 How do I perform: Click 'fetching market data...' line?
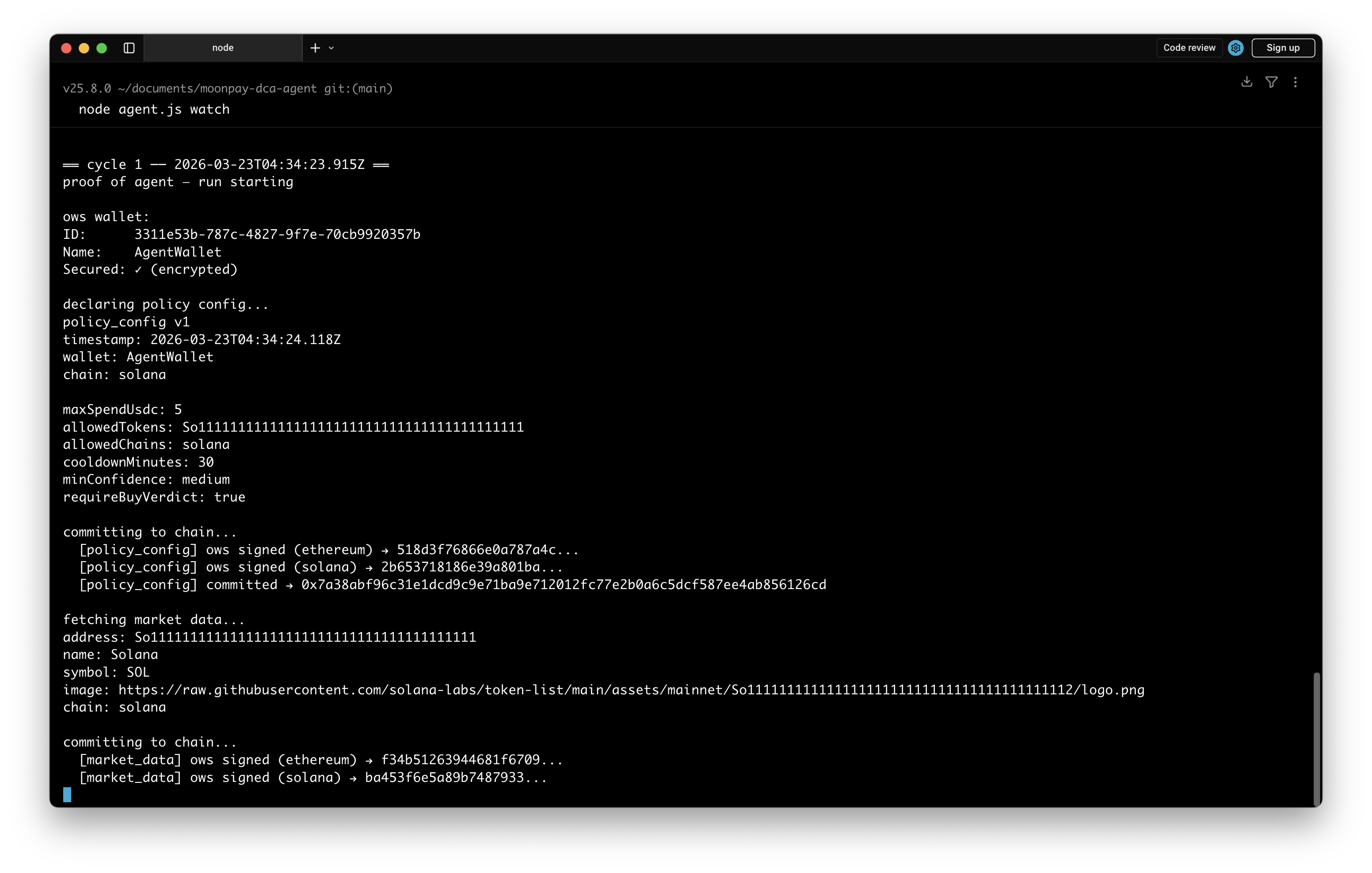point(154,619)
